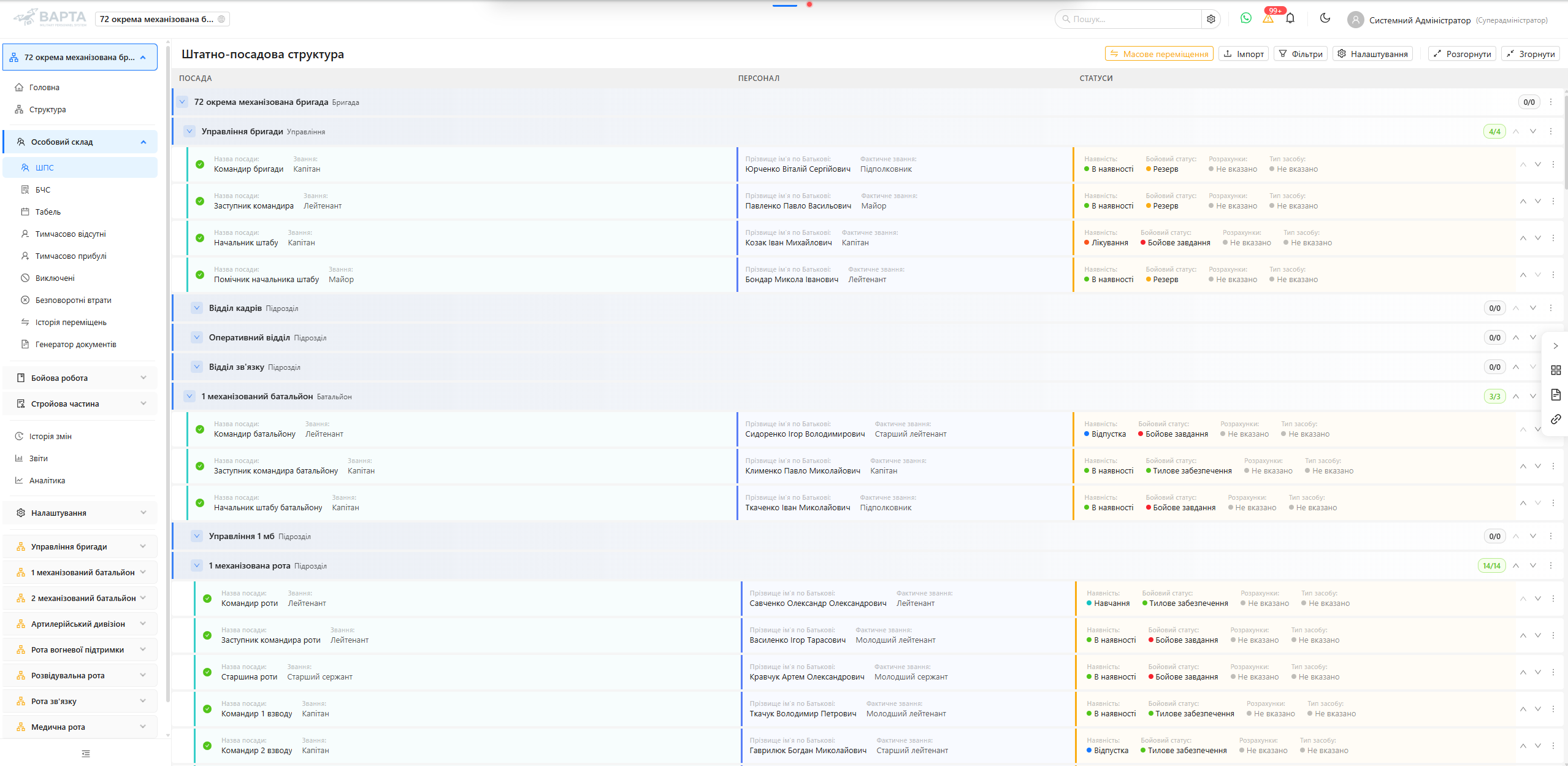Open Генератор документів menu item
Image resolution: width=1568 pixels, height=766 pixels.
pyautogui.click(x=80, y=344)
